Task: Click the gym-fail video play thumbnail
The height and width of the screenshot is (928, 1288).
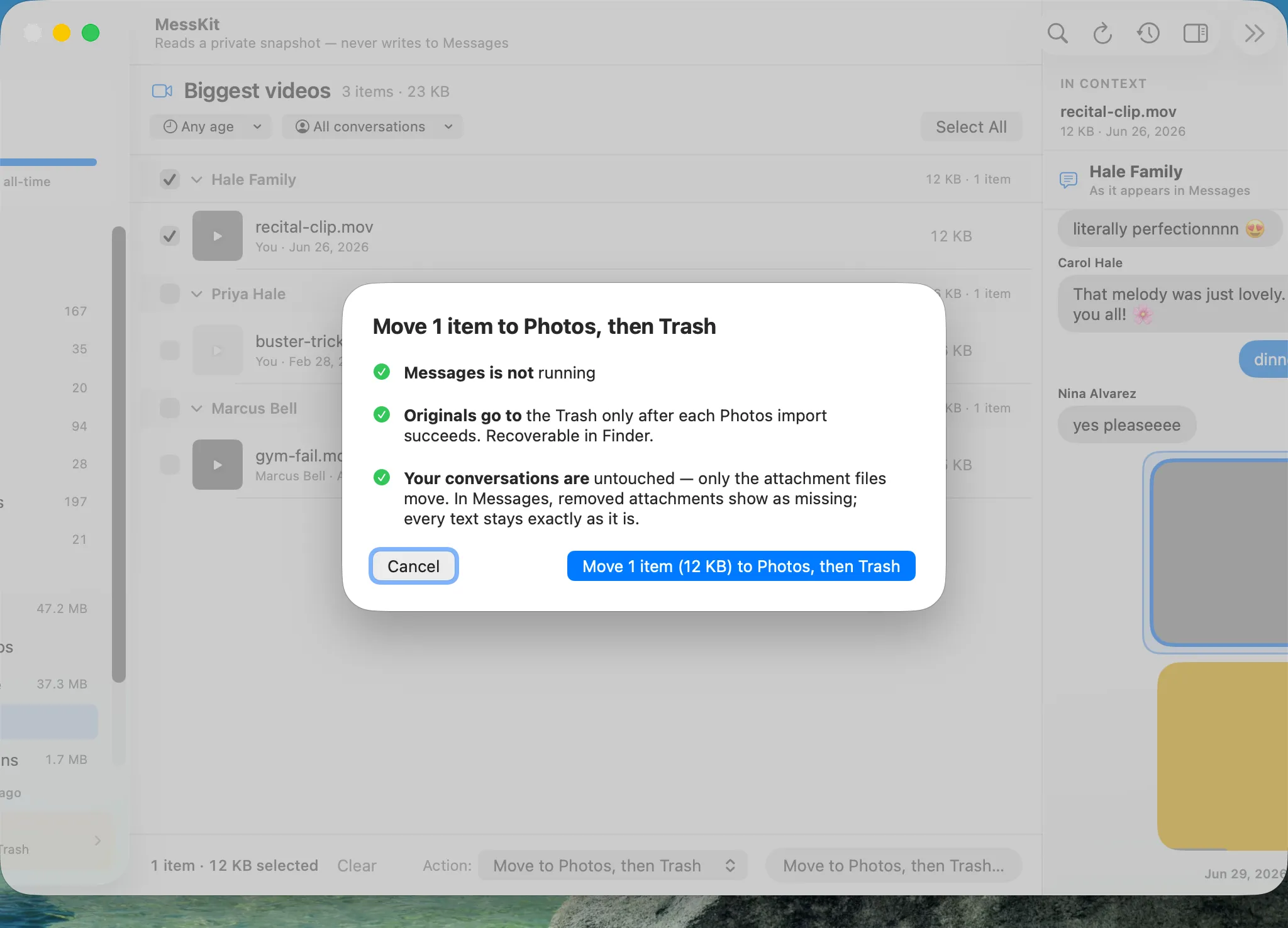Action: [x=218, y=465]
